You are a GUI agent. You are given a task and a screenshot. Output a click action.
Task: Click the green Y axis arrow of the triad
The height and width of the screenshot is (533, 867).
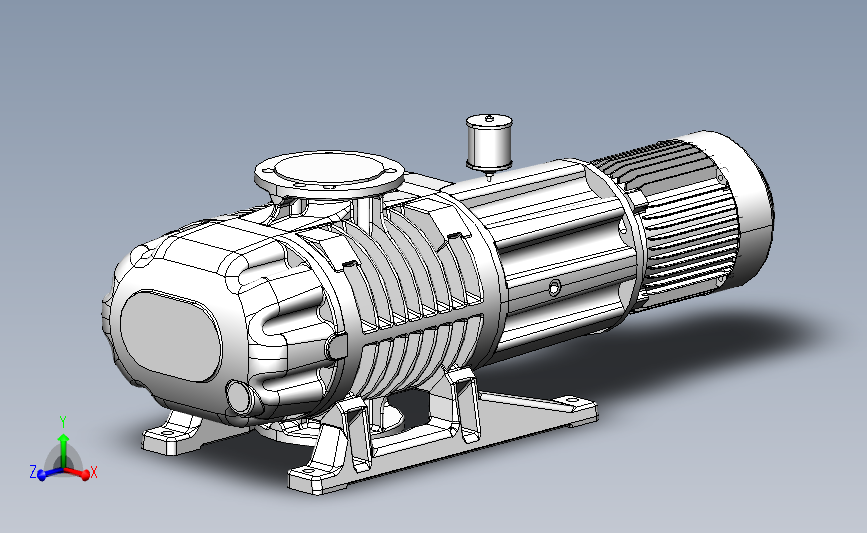tap(64, 451)
